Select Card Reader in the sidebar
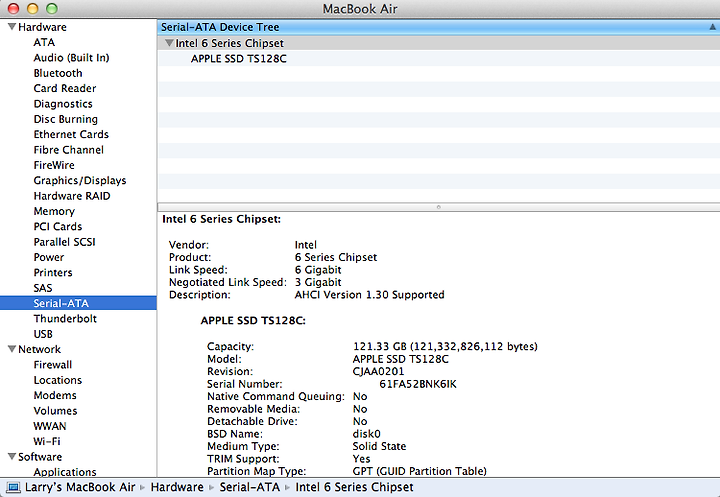 65,88
